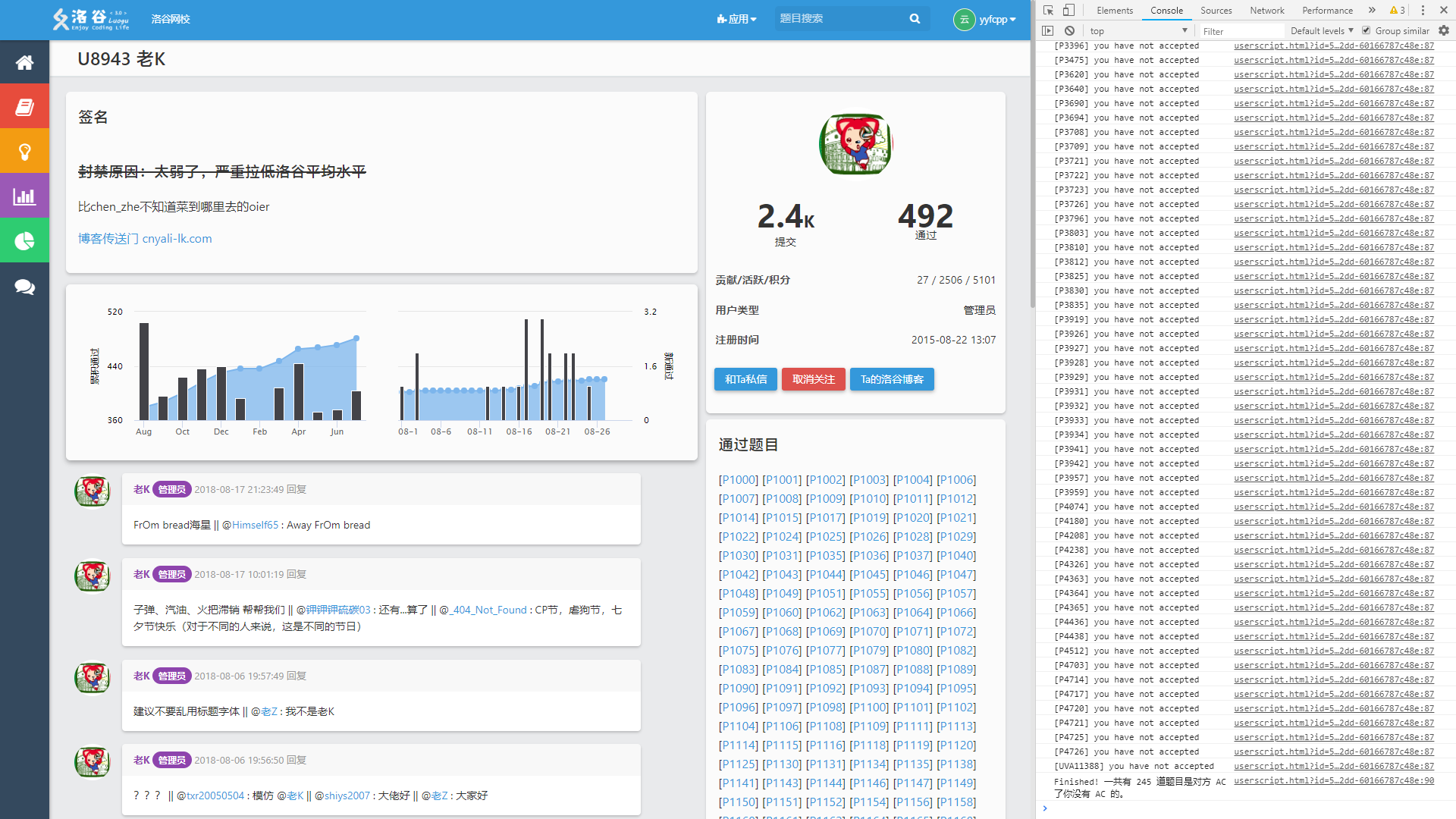Open the book icon problem library
This screenshot has width=1456, height=819.
point(24,107)
